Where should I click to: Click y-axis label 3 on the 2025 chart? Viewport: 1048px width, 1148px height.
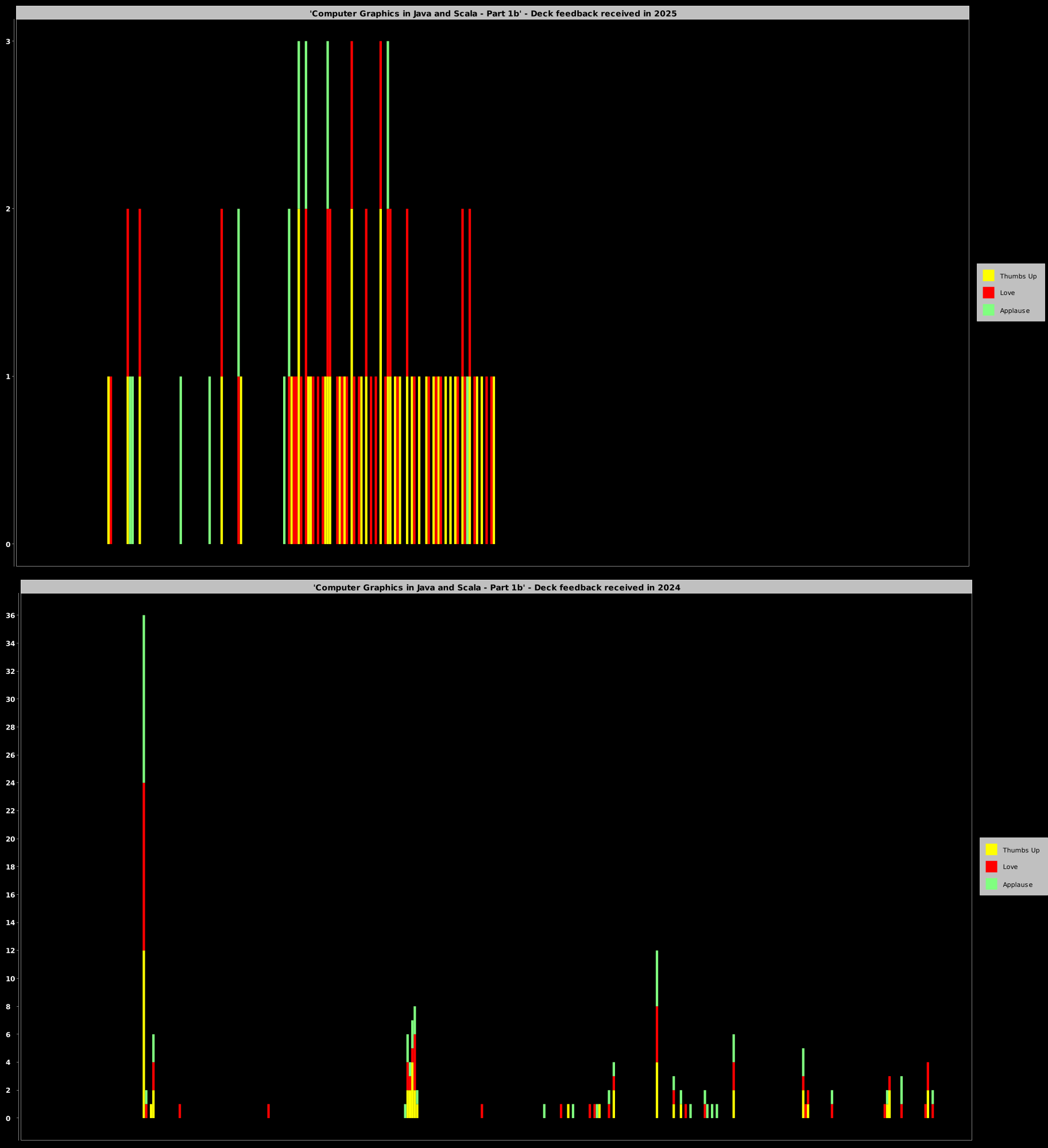[x=8, y=41]
